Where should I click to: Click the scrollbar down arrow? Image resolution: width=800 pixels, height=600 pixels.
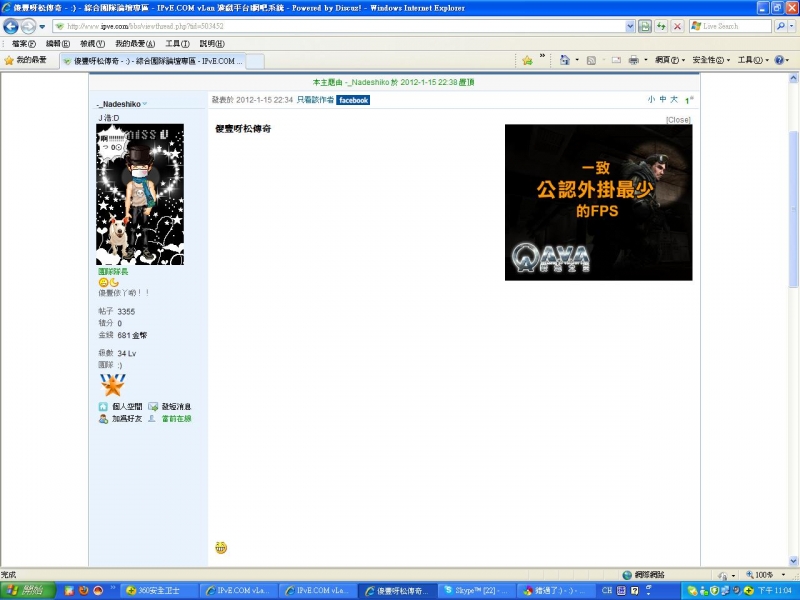click(793, 561)
